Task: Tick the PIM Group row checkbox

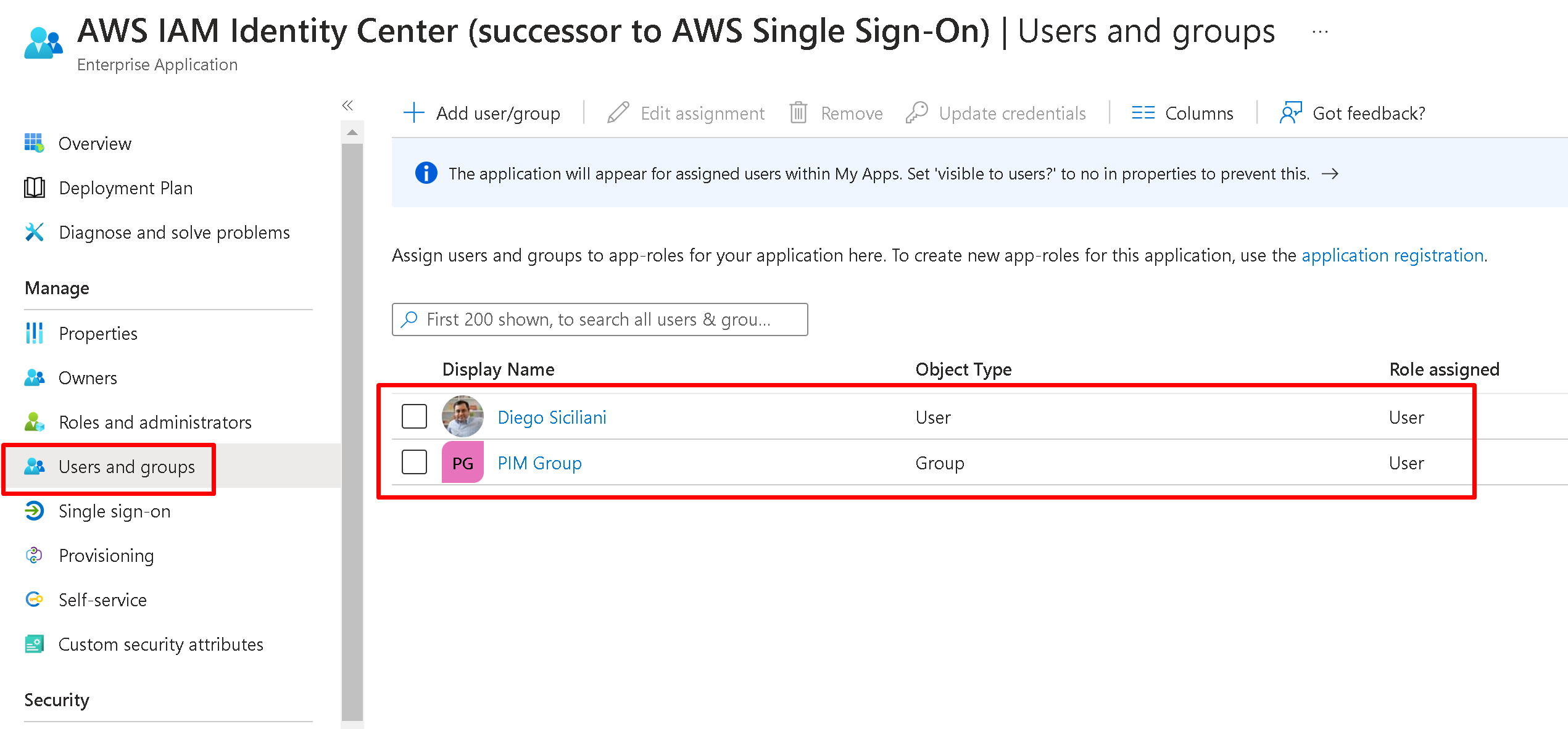Action: (414, 462)
